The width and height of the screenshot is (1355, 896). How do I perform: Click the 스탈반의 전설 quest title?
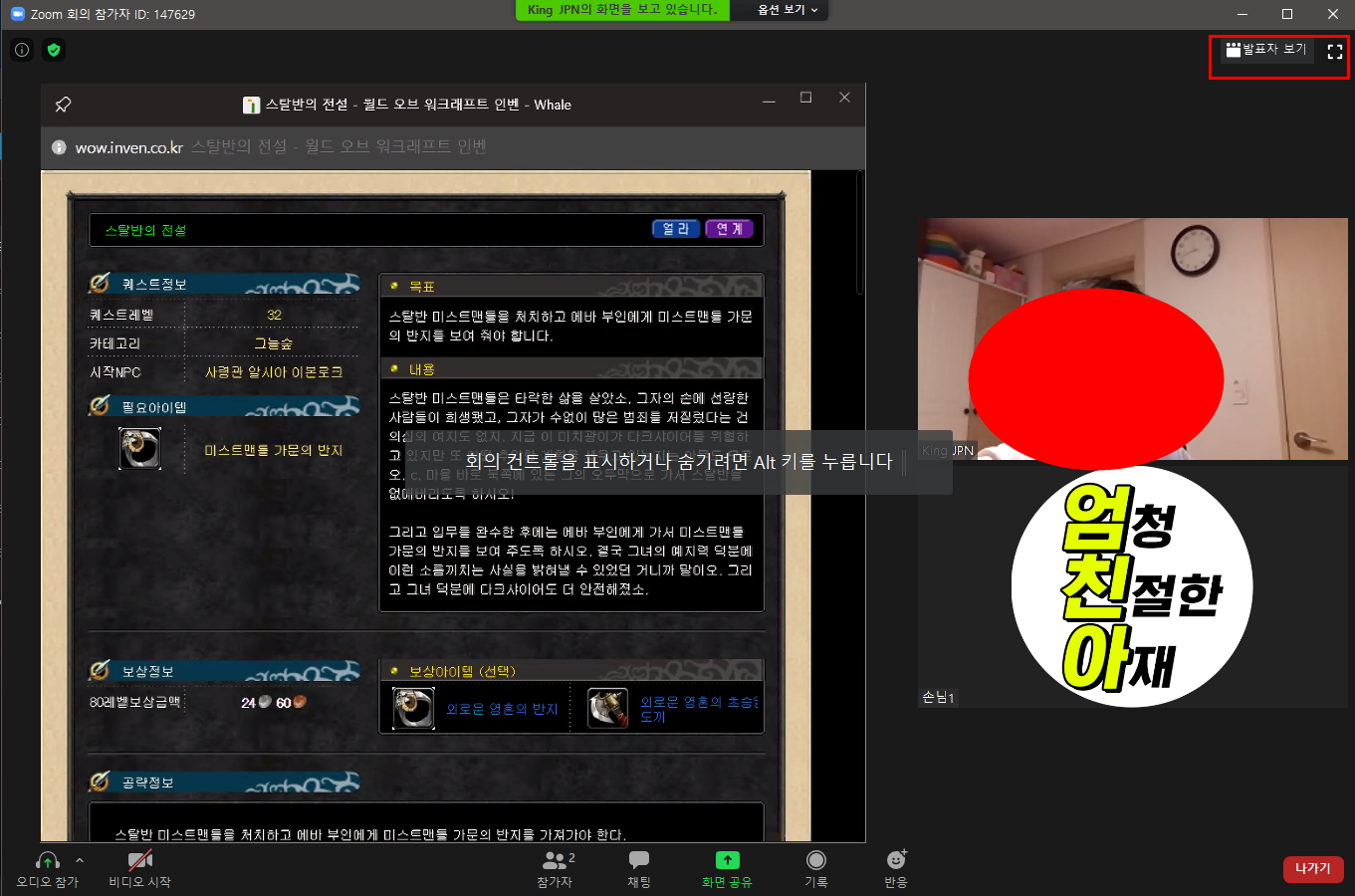pos(145,230)
